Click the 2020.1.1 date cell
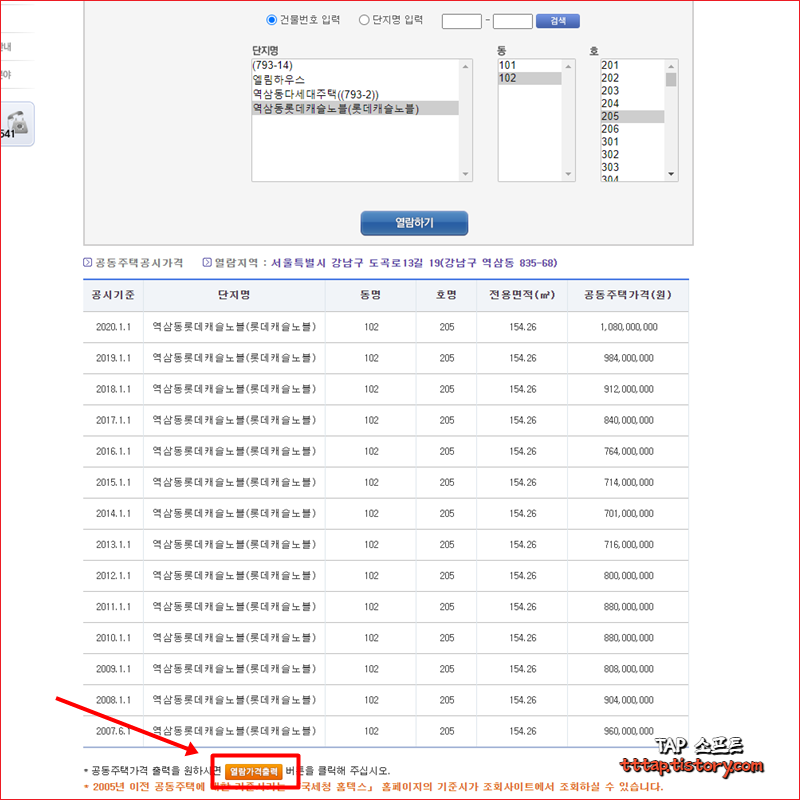Image resolution: width=800 pixels, height=800 pixels. 113,327
